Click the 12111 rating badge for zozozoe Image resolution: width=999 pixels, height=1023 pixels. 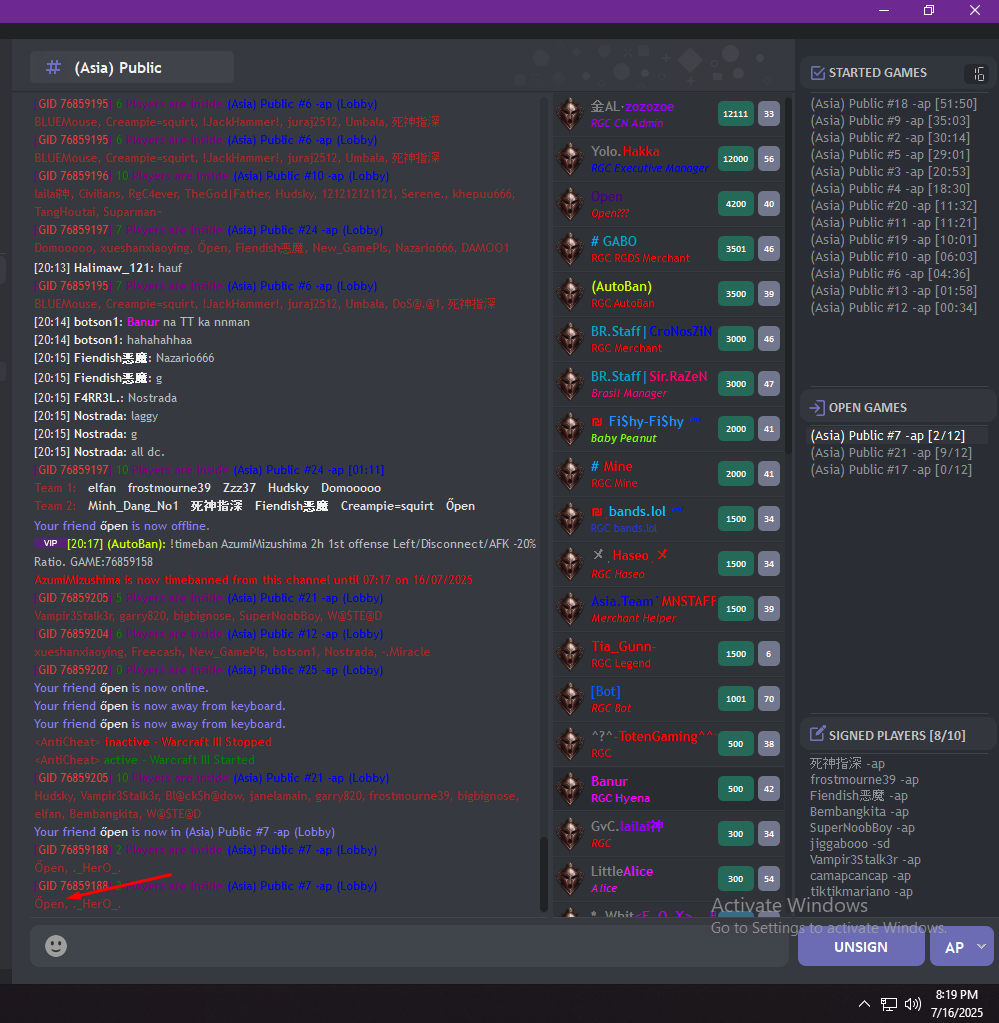click(x=735, y=114)
